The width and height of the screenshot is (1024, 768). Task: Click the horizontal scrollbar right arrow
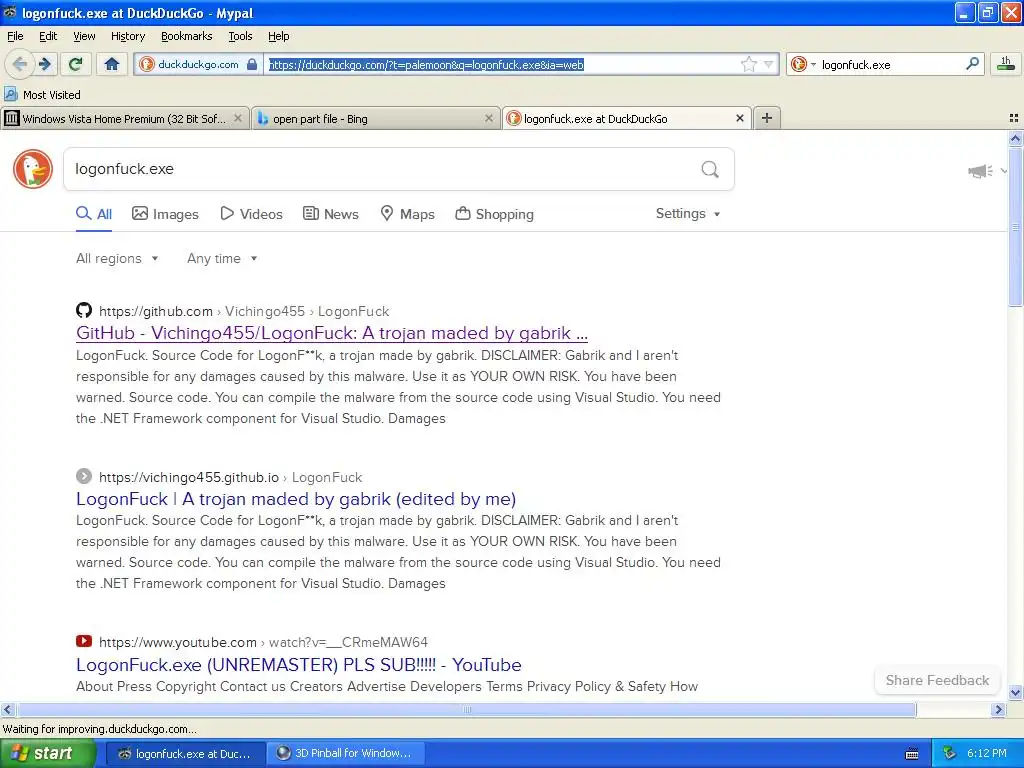tap(998, 709)
